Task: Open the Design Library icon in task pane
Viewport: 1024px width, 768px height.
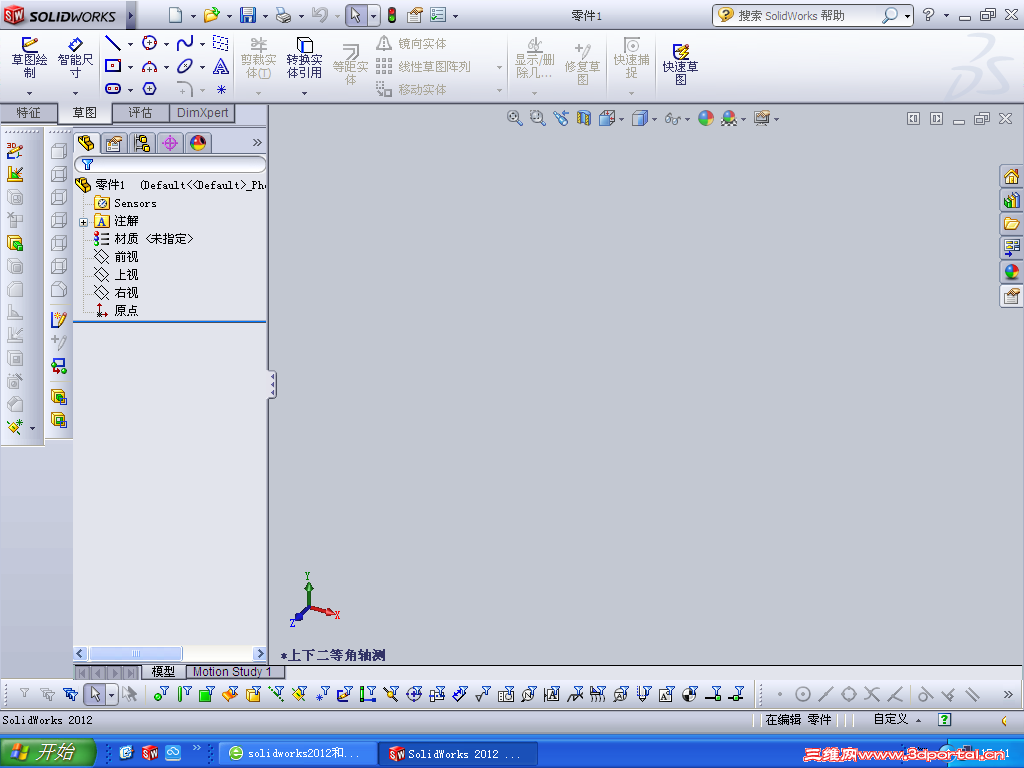Action: (1011, 200)
